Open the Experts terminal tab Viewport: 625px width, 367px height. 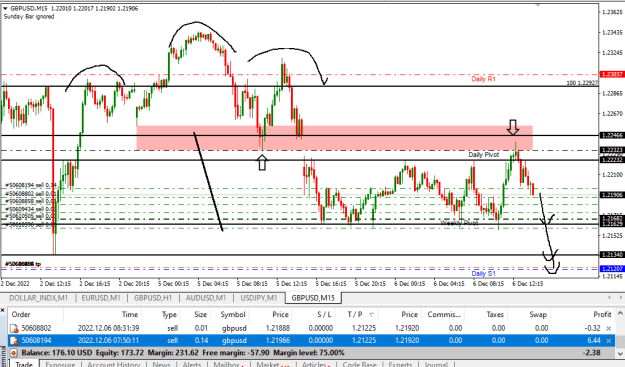pos(400,364)
